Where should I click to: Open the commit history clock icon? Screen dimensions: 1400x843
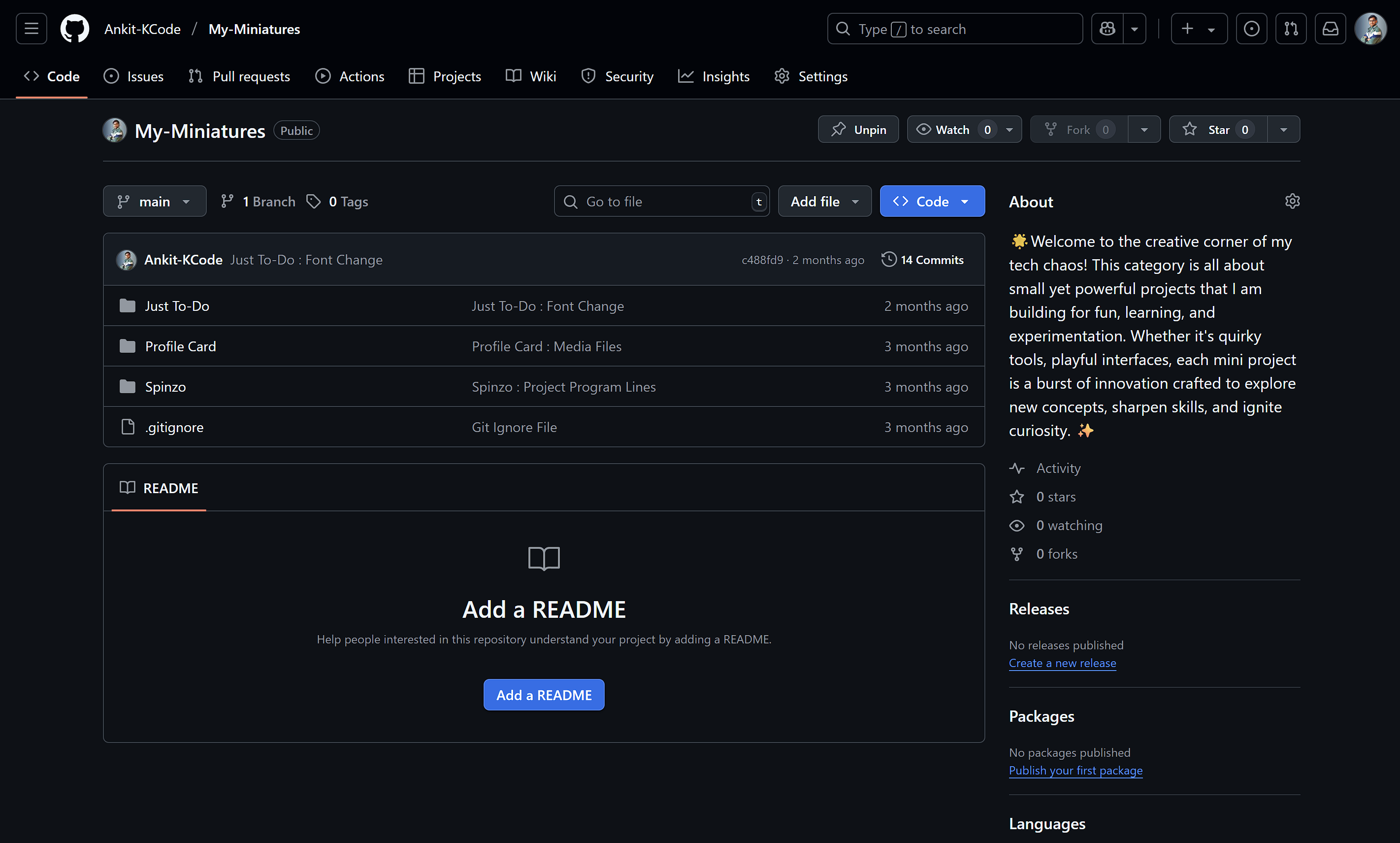[x=888, y=260]
